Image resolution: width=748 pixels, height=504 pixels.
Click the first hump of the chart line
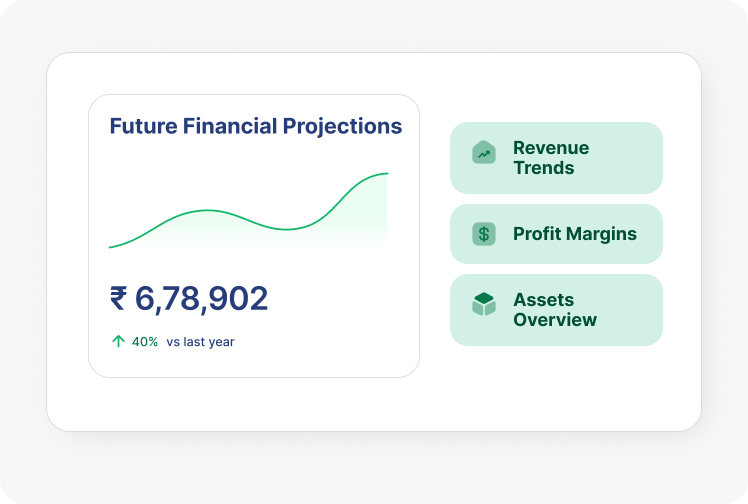[207, 210]
